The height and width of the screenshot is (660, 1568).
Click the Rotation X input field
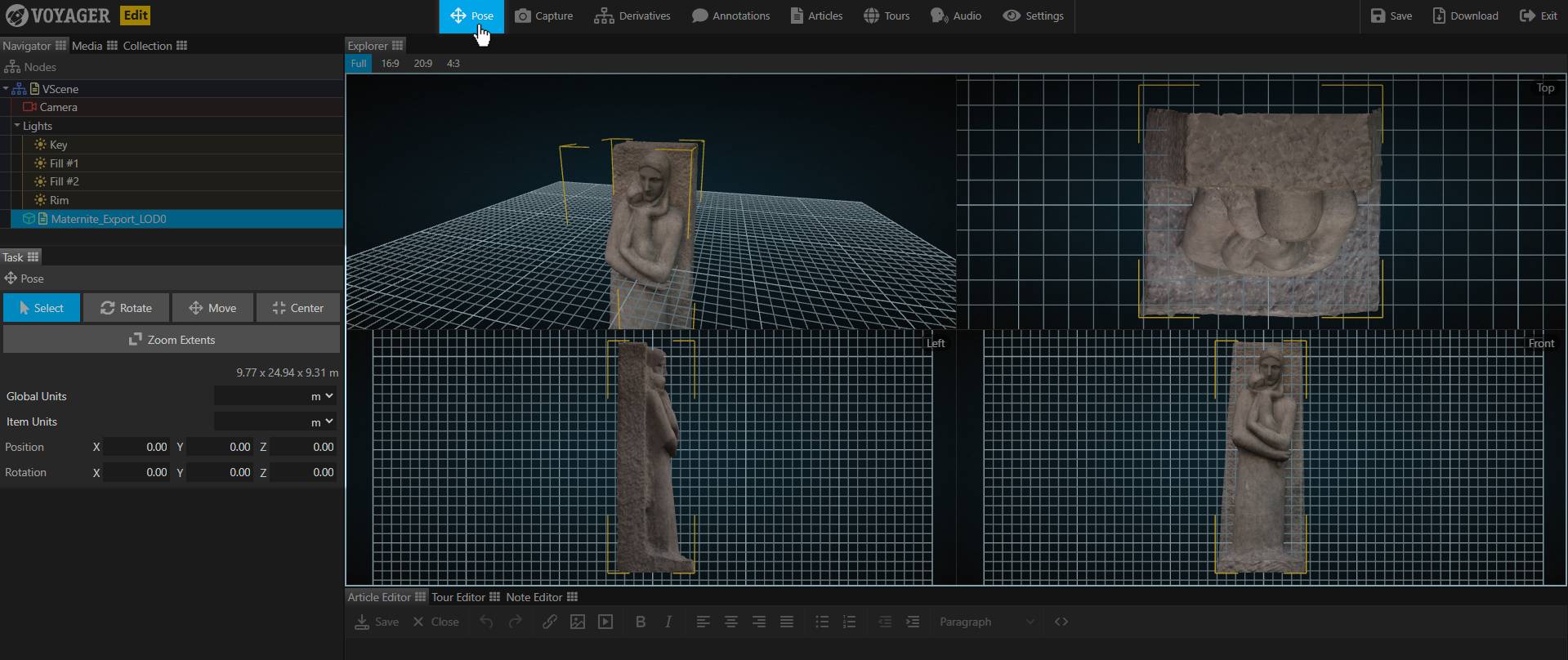point(136,472)
